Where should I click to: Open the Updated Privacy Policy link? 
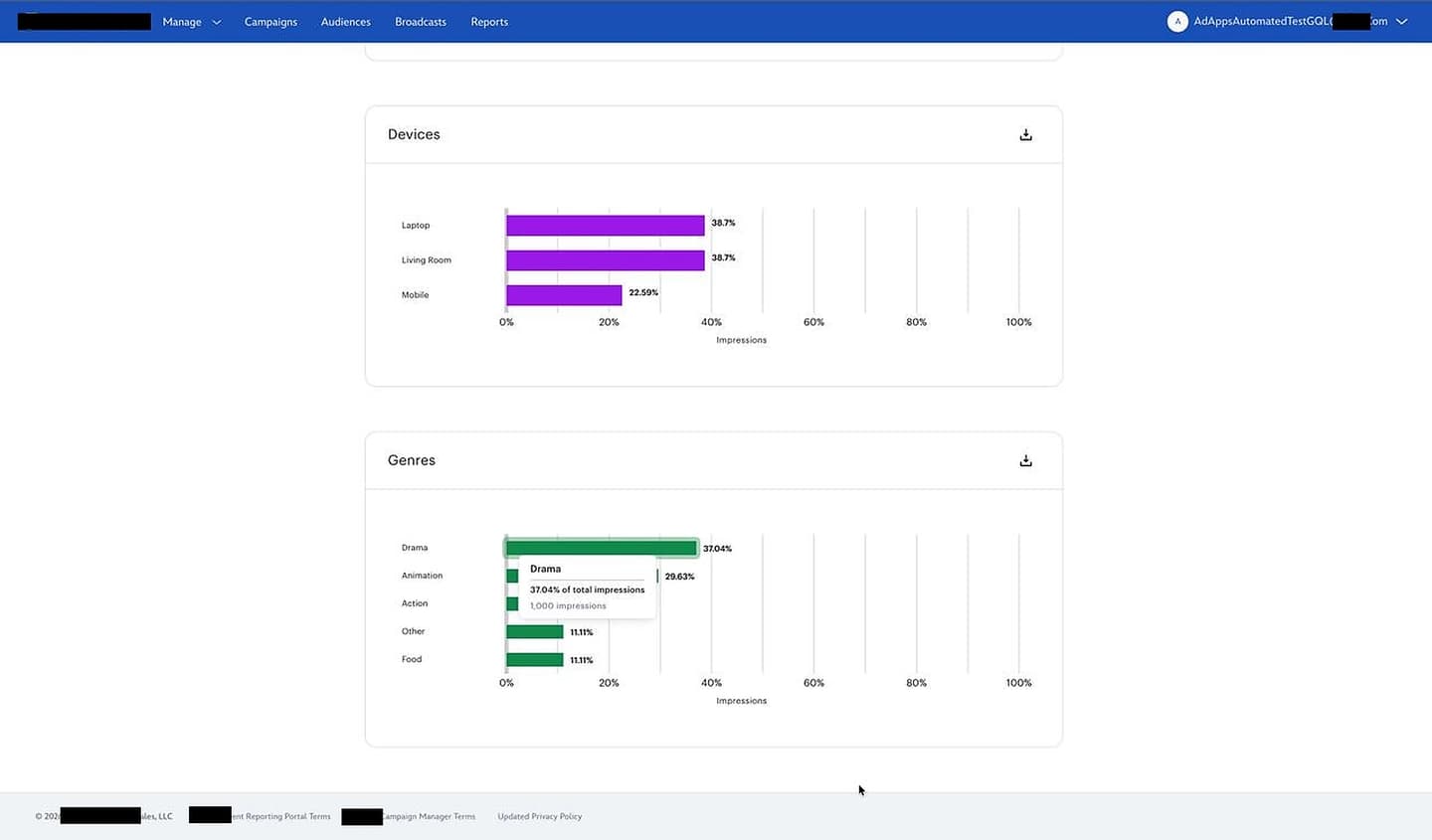(539, 816)
